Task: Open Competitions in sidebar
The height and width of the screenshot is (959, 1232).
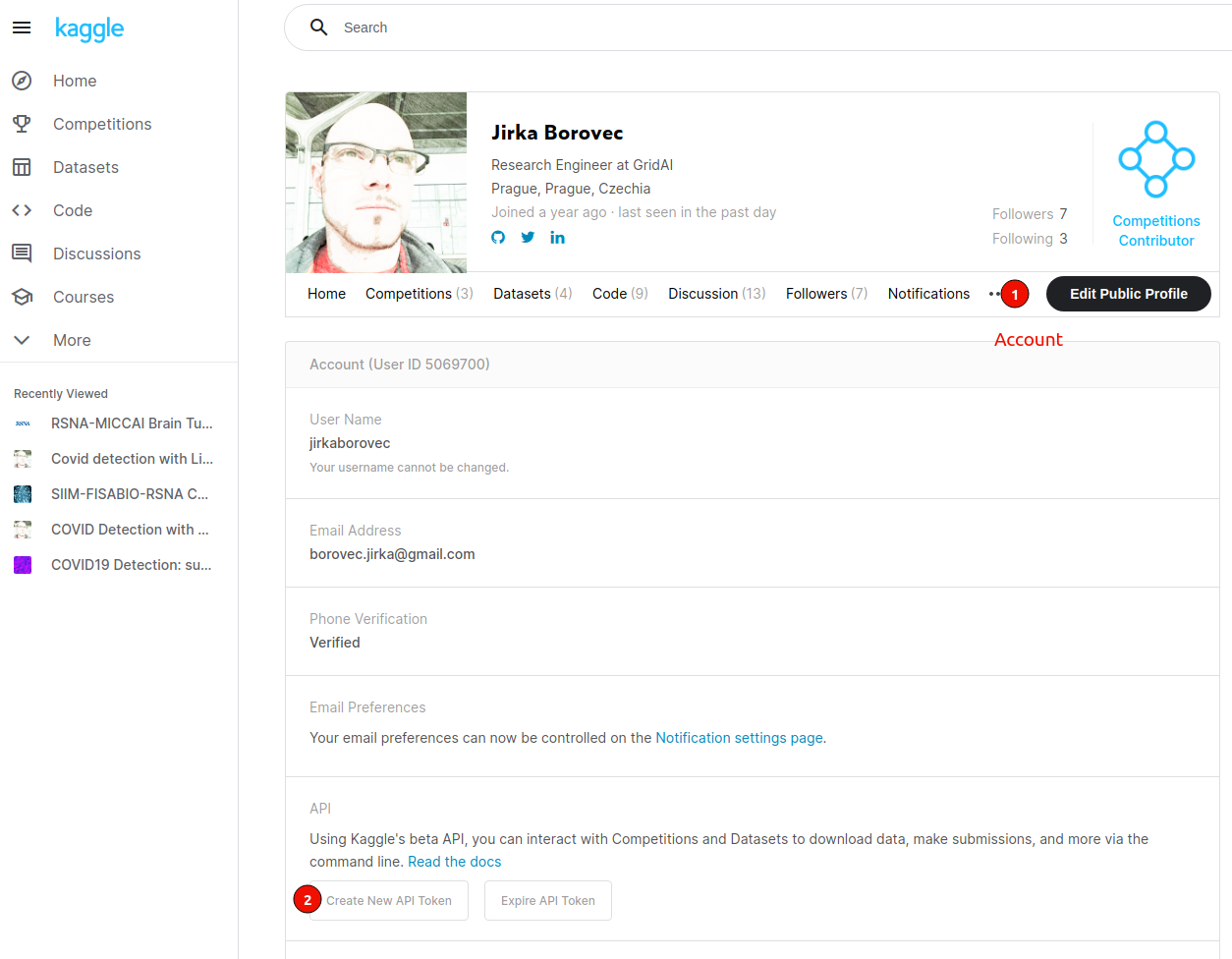Action: (x=102, y=124)
